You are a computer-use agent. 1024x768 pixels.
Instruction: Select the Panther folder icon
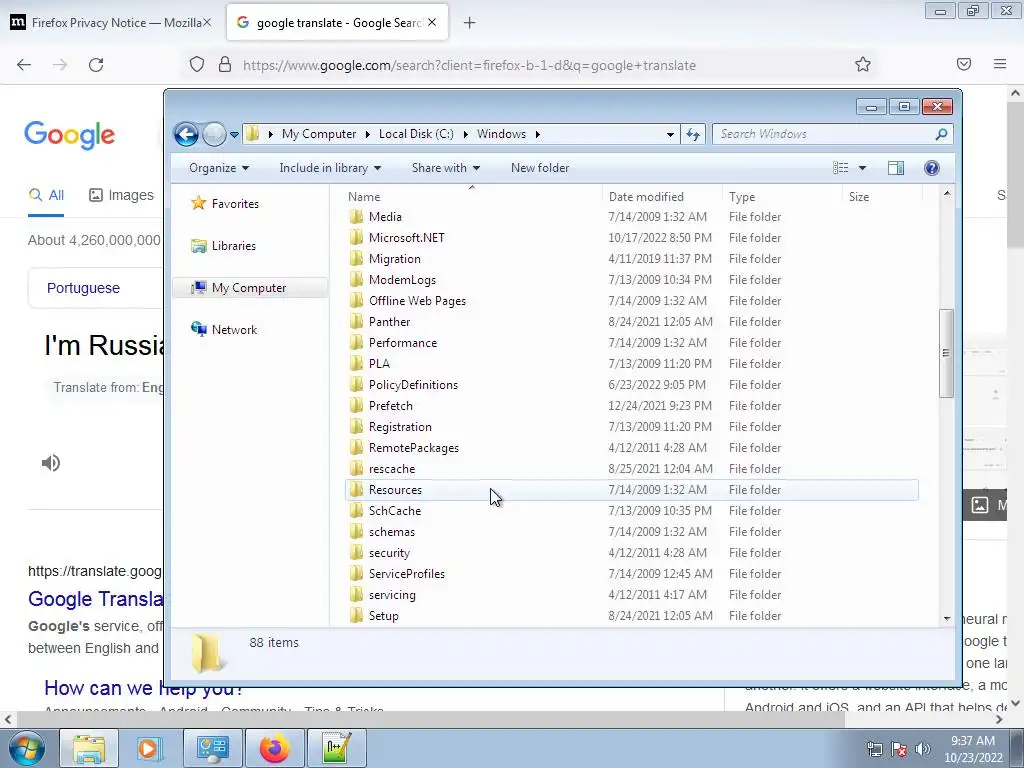pyautogui.click(x=356, y=322)
